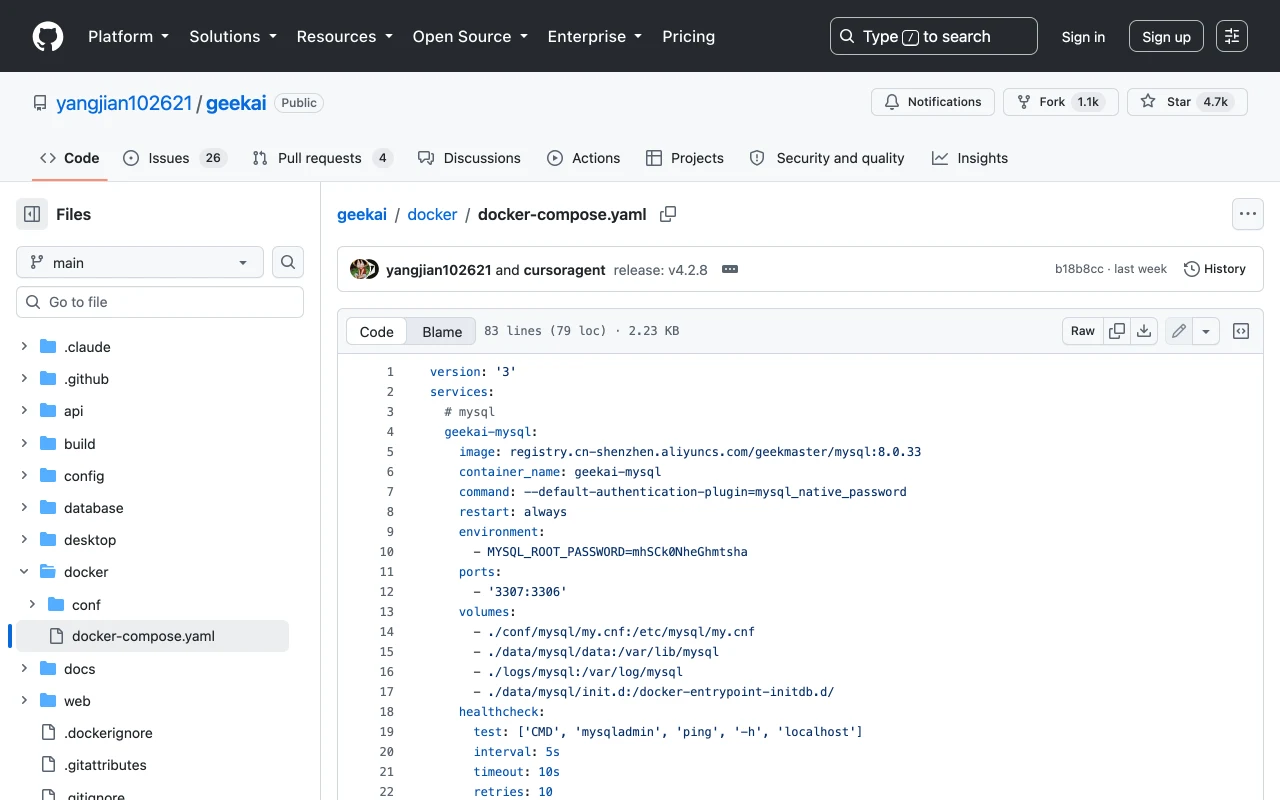Select docker-compose.yaml in file tree
The width and height of the screenshot is (1280, 800).
pos(152,636)
